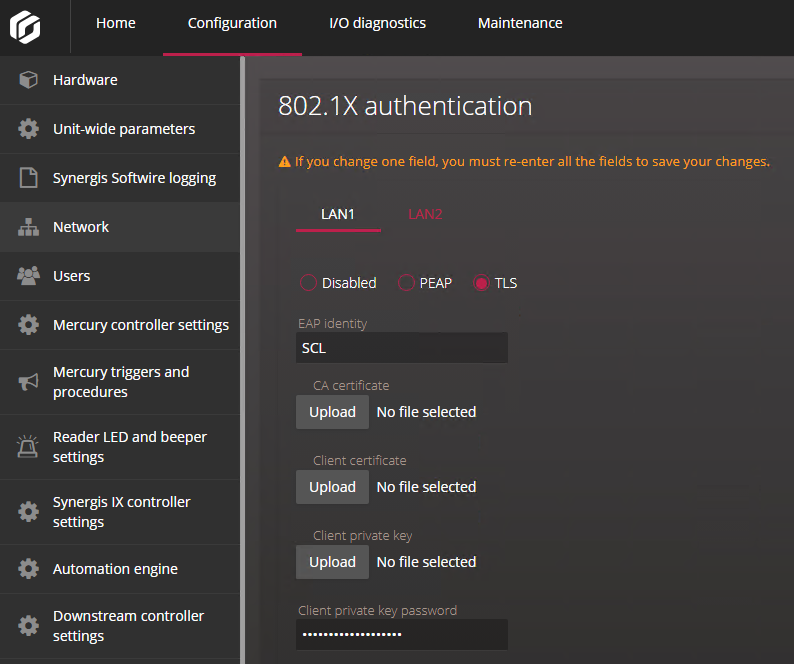
Task: Open Mercury triggers and procedures
Action: (120, 382)
